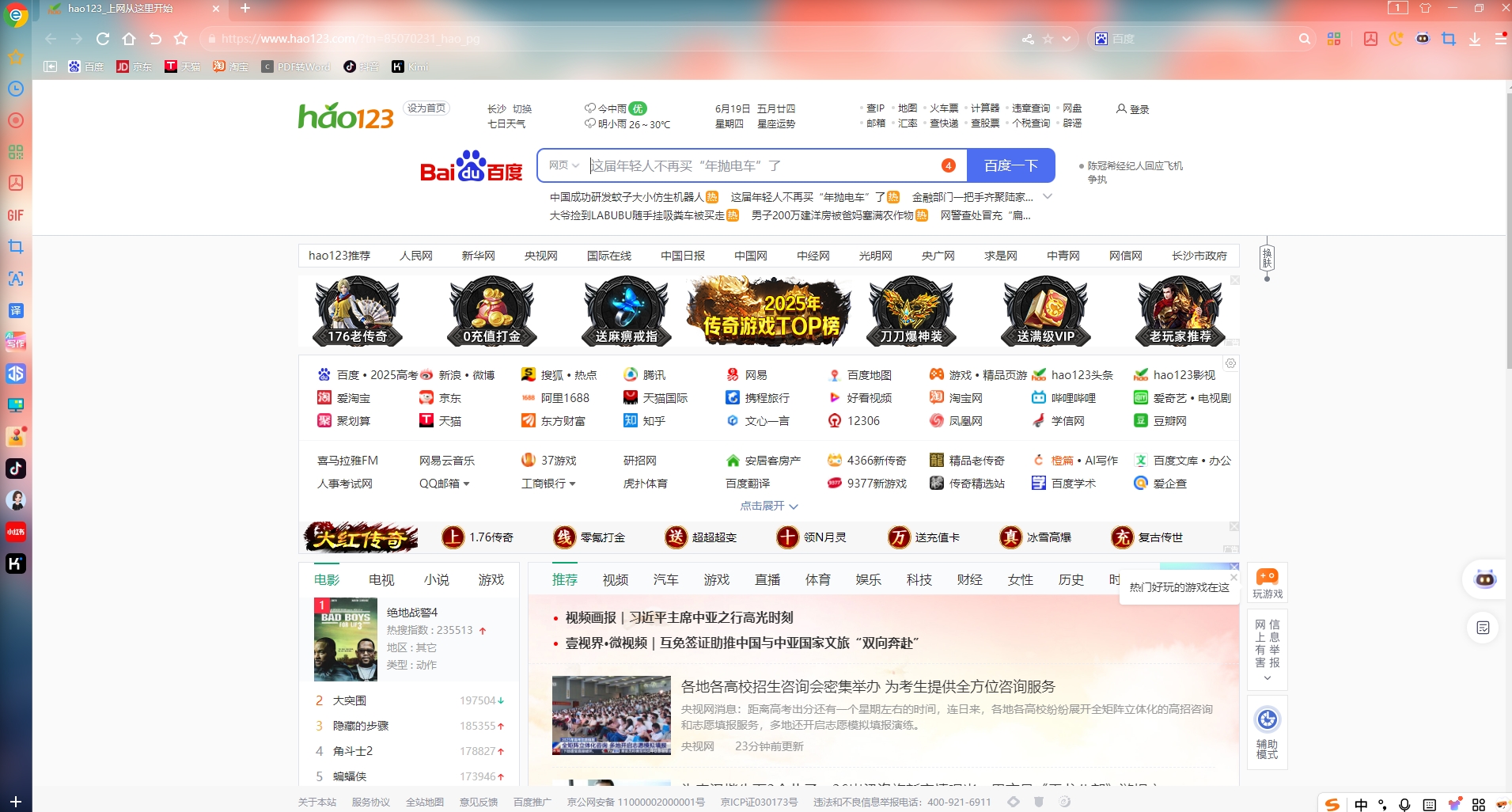Click the star icon beside the undo arrow
This screenshot has height=812, width=1512.
click(181, 39)
